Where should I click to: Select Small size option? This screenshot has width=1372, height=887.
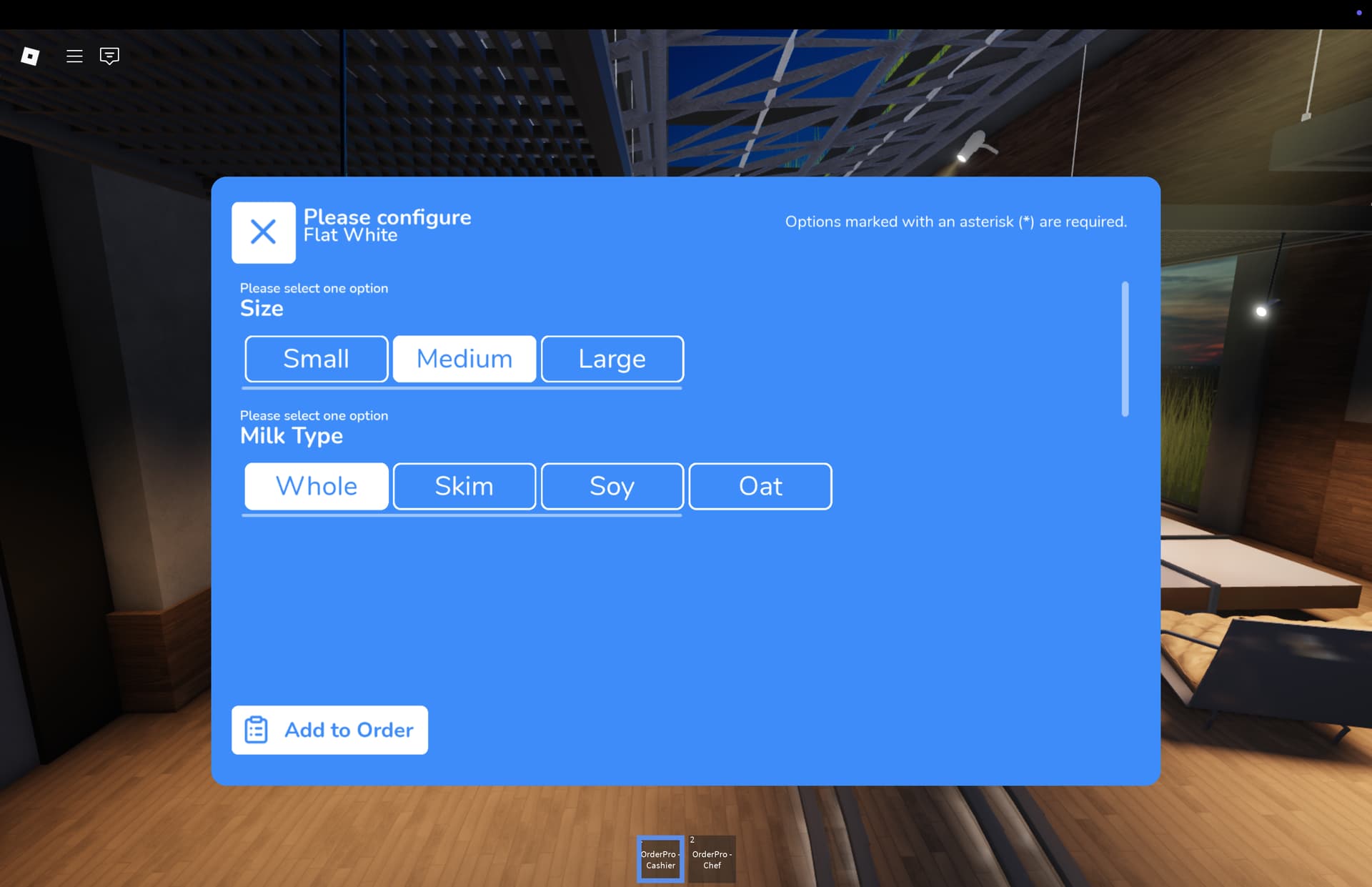coord(316,359)
